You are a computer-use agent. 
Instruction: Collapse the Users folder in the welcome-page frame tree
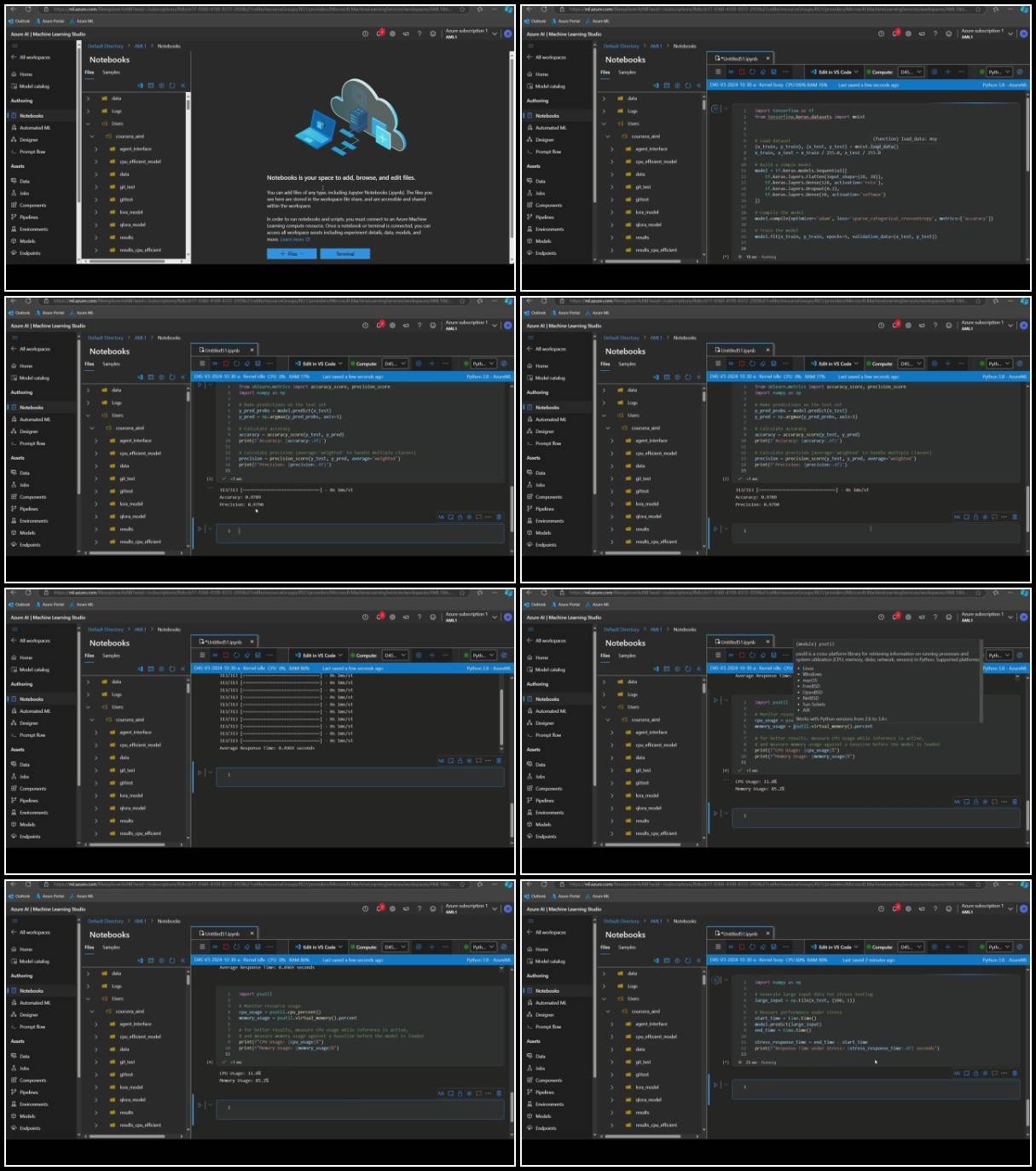coord(87,124)
